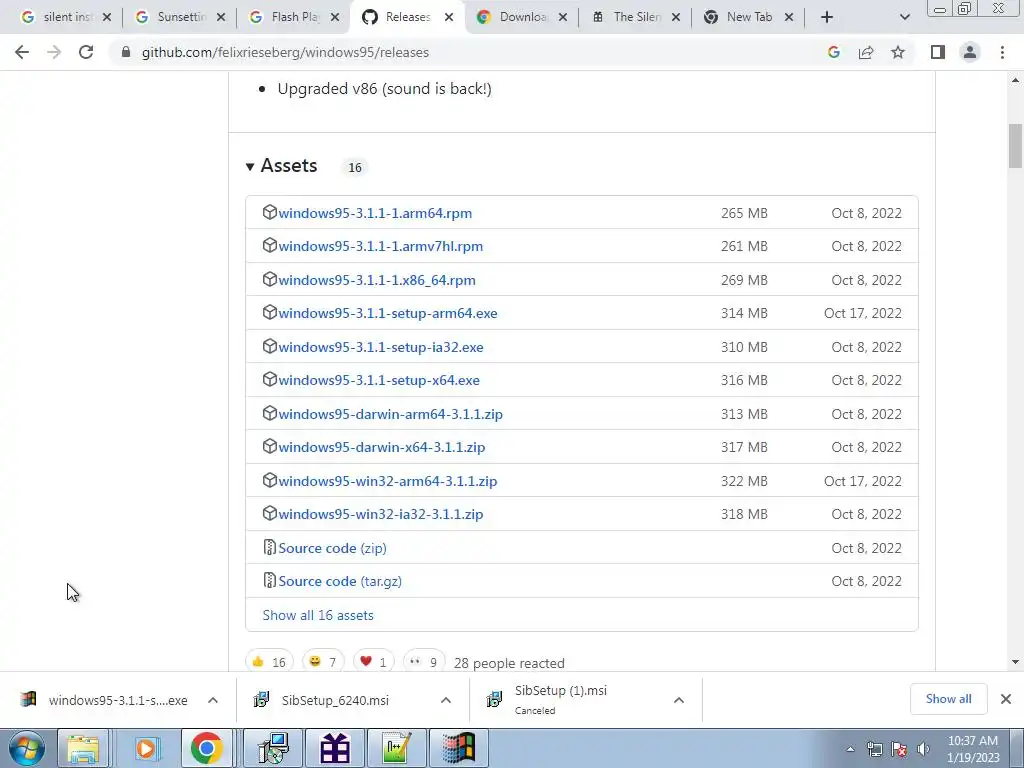Open downloaded windows95-3.1.1 exe file
The height and width of the screenshot is (768, 1024).
[x=104, y=700]
